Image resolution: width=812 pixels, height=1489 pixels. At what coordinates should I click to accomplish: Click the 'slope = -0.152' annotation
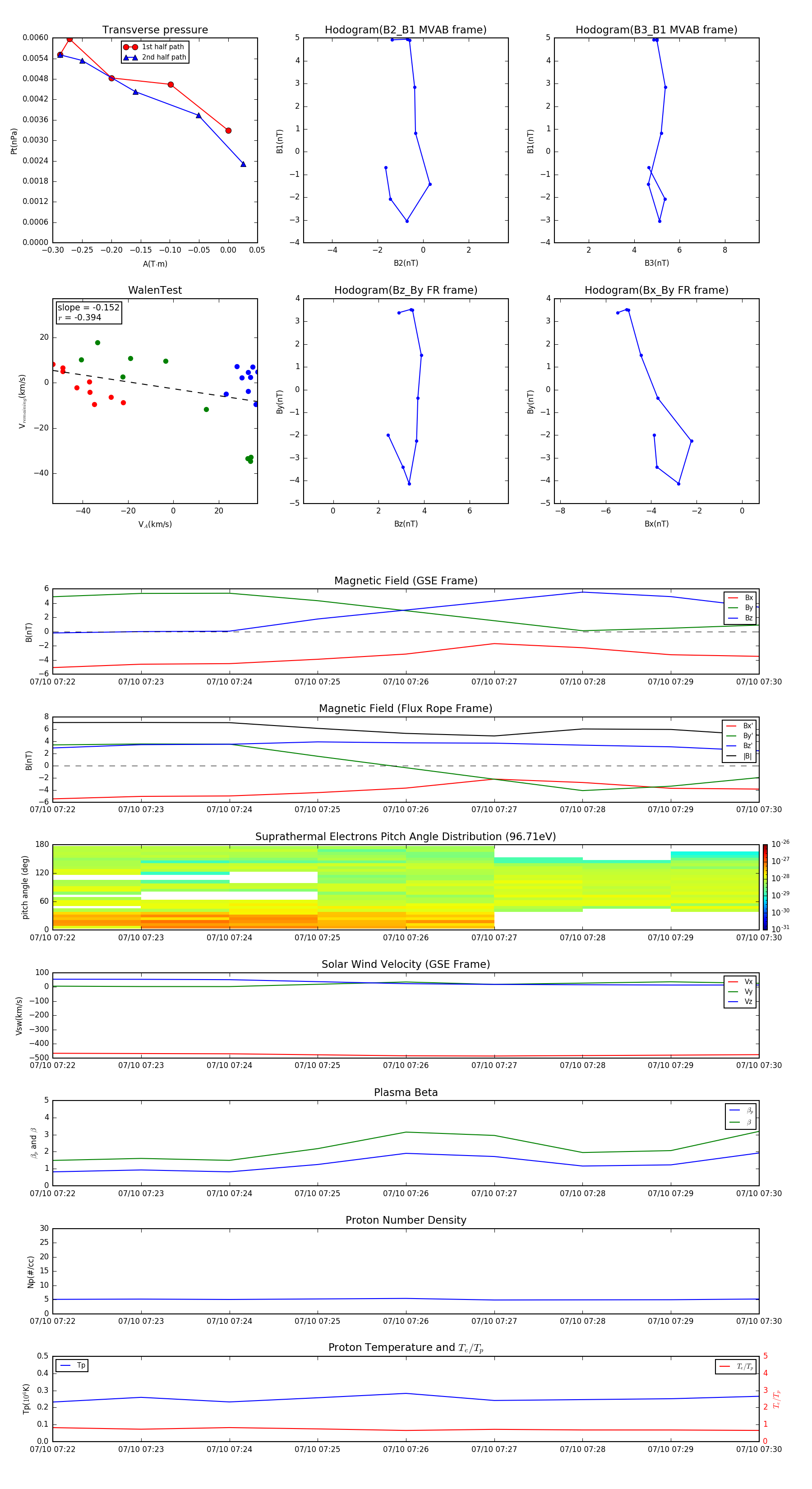(x=88, y=308)
